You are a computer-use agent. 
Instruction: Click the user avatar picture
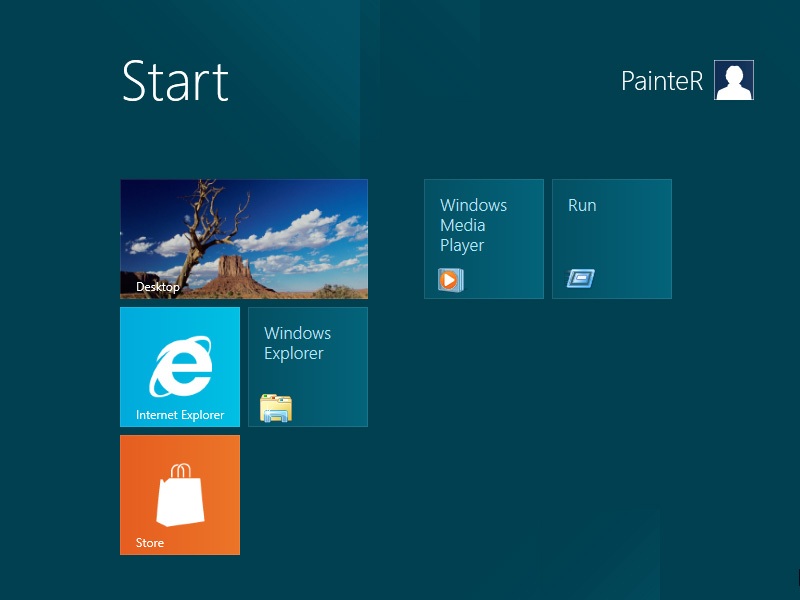pos(734,80)
